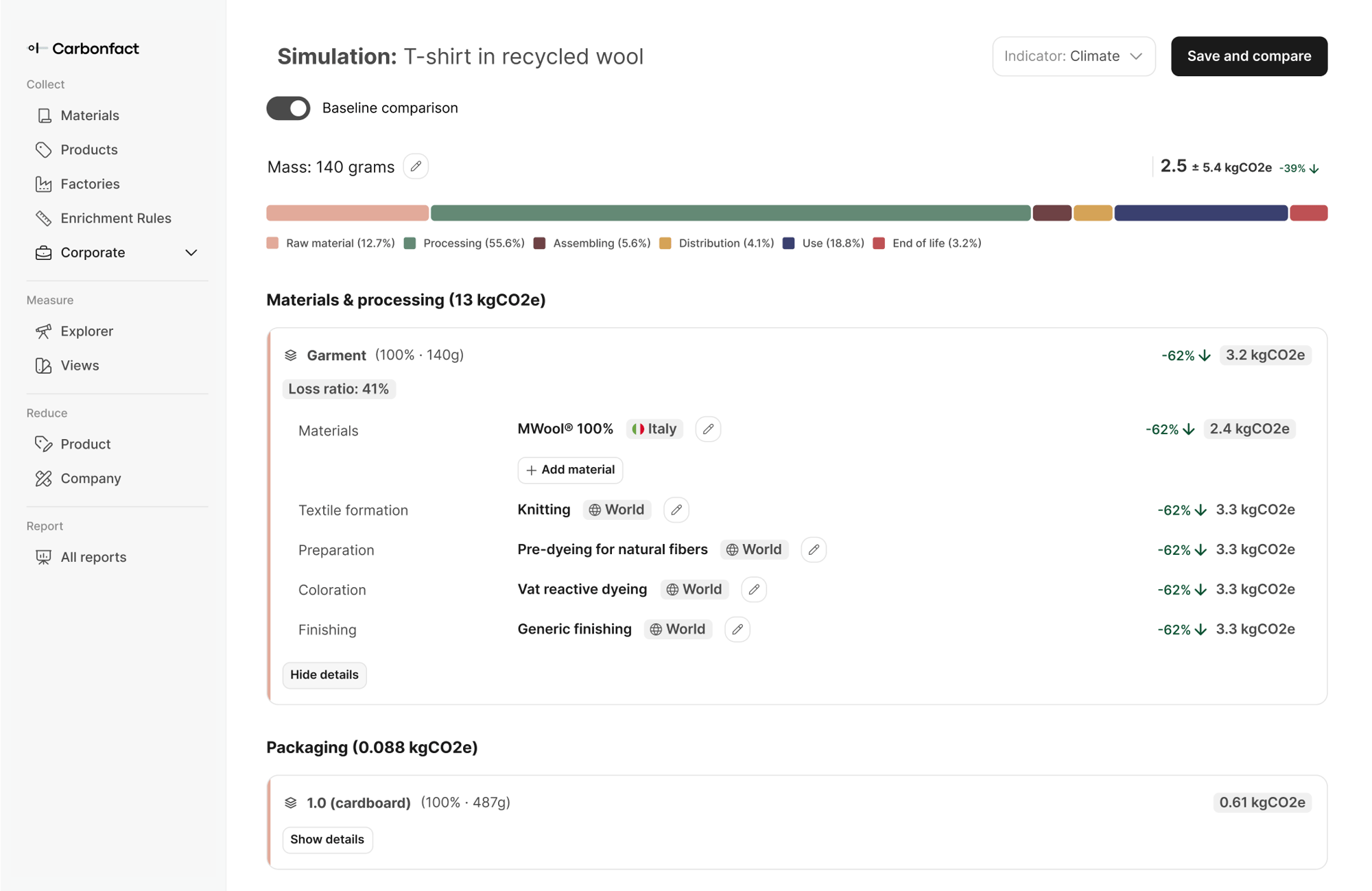Click the Garment layers icon
The height and width of the screenshot is (891, 1372).
[291, 355]
